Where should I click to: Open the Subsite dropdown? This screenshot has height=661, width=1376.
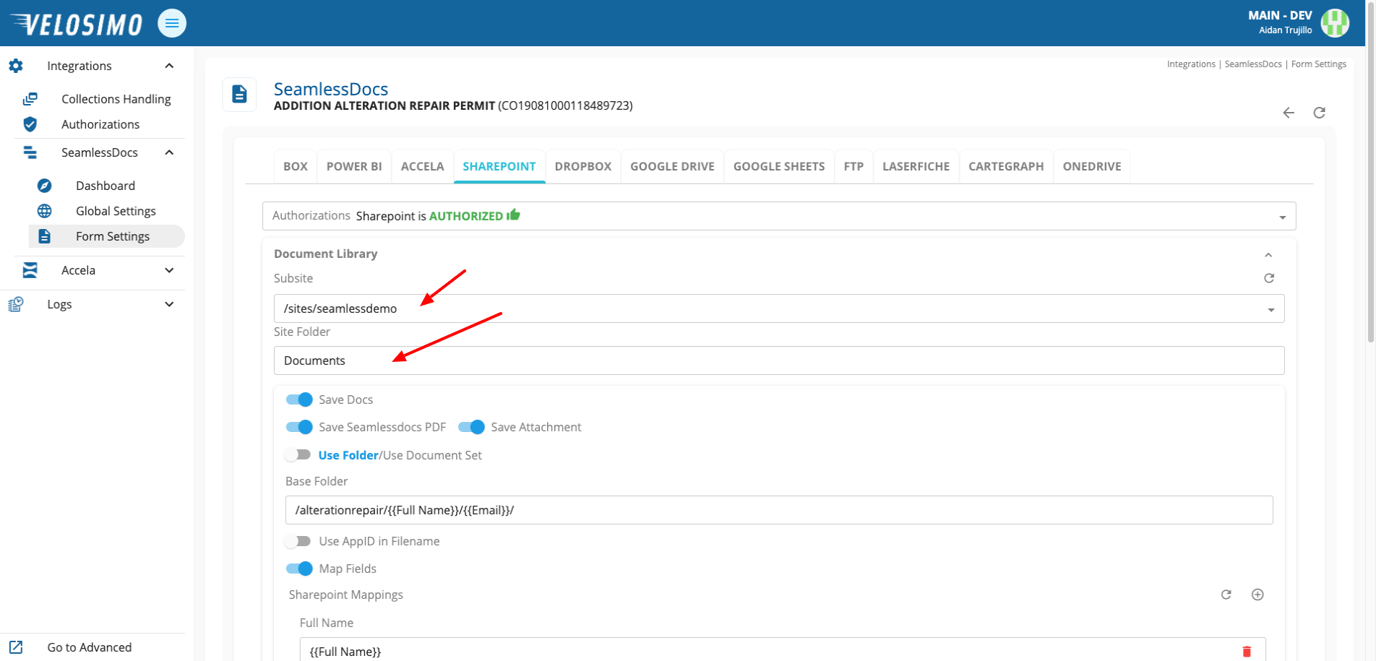pyautogui.click(x=1272, y=308)
